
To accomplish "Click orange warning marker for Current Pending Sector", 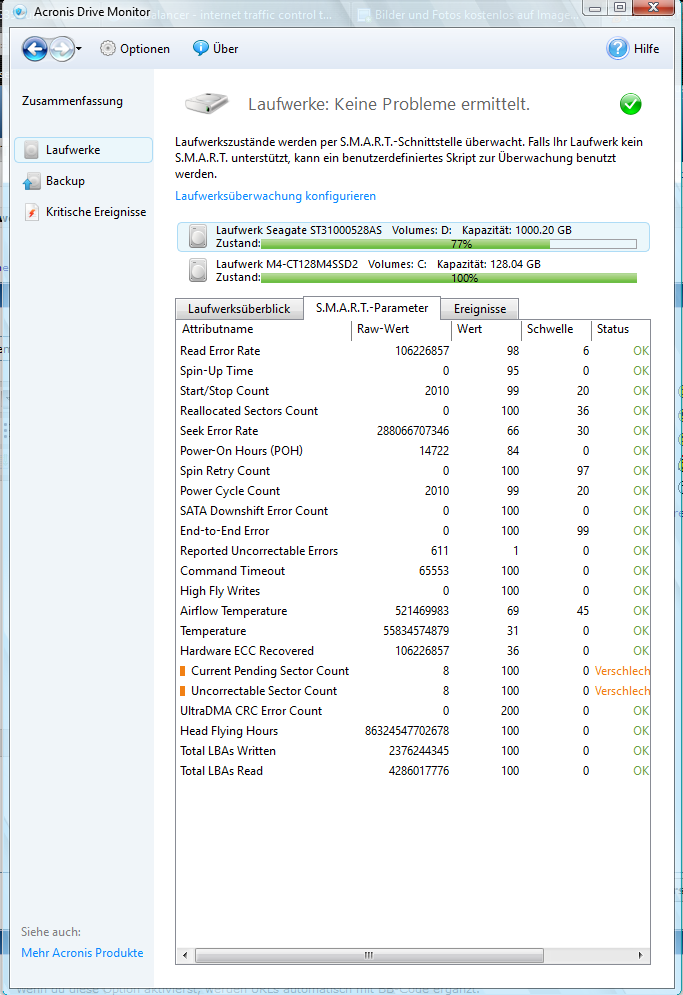I will (x=183, y=671).
